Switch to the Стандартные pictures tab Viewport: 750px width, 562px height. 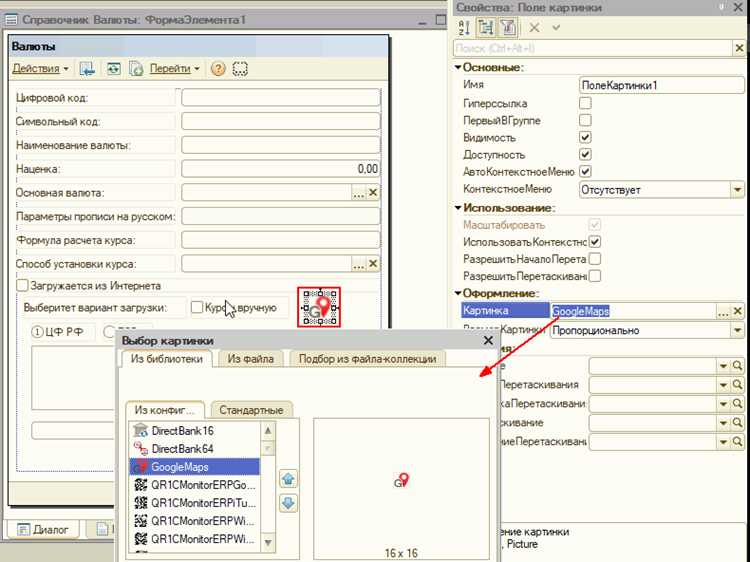pyautogui.click(x=251, y=410)
